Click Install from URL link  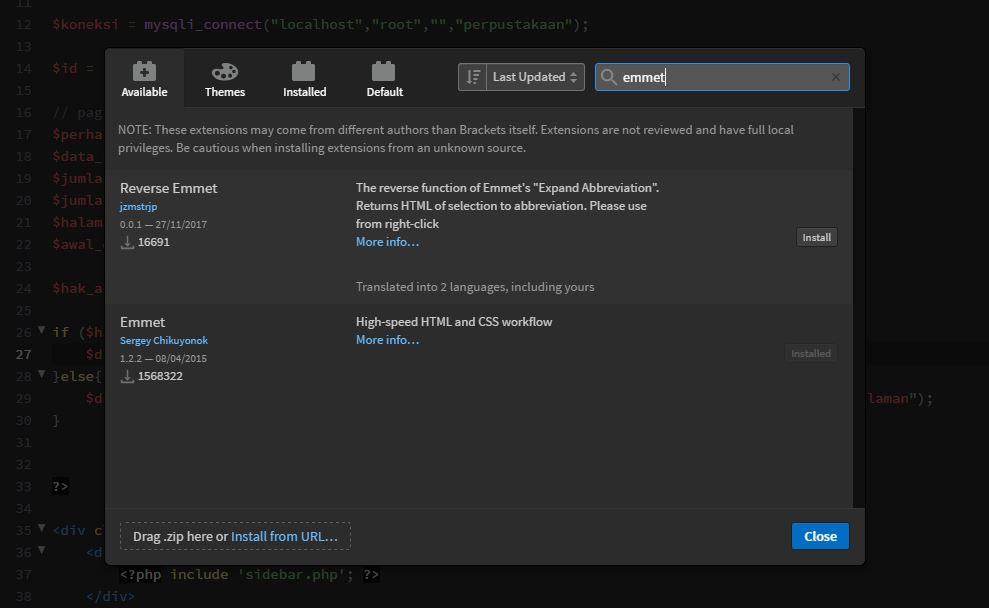pyautogui.click(x=284, y=536)
